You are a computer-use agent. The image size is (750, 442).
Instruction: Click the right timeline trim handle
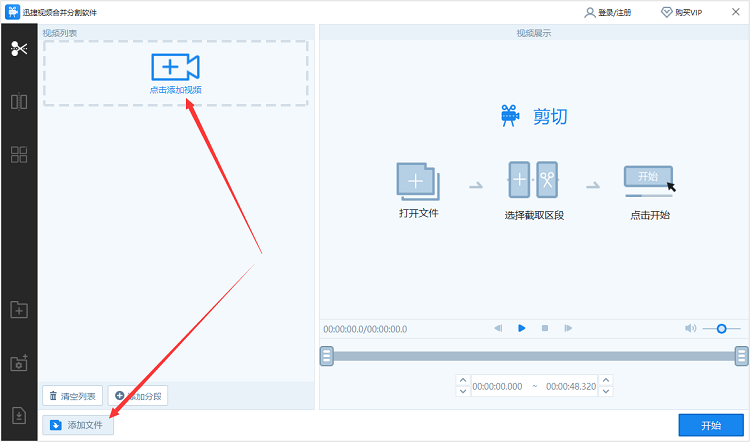click(x=741, y=356)
